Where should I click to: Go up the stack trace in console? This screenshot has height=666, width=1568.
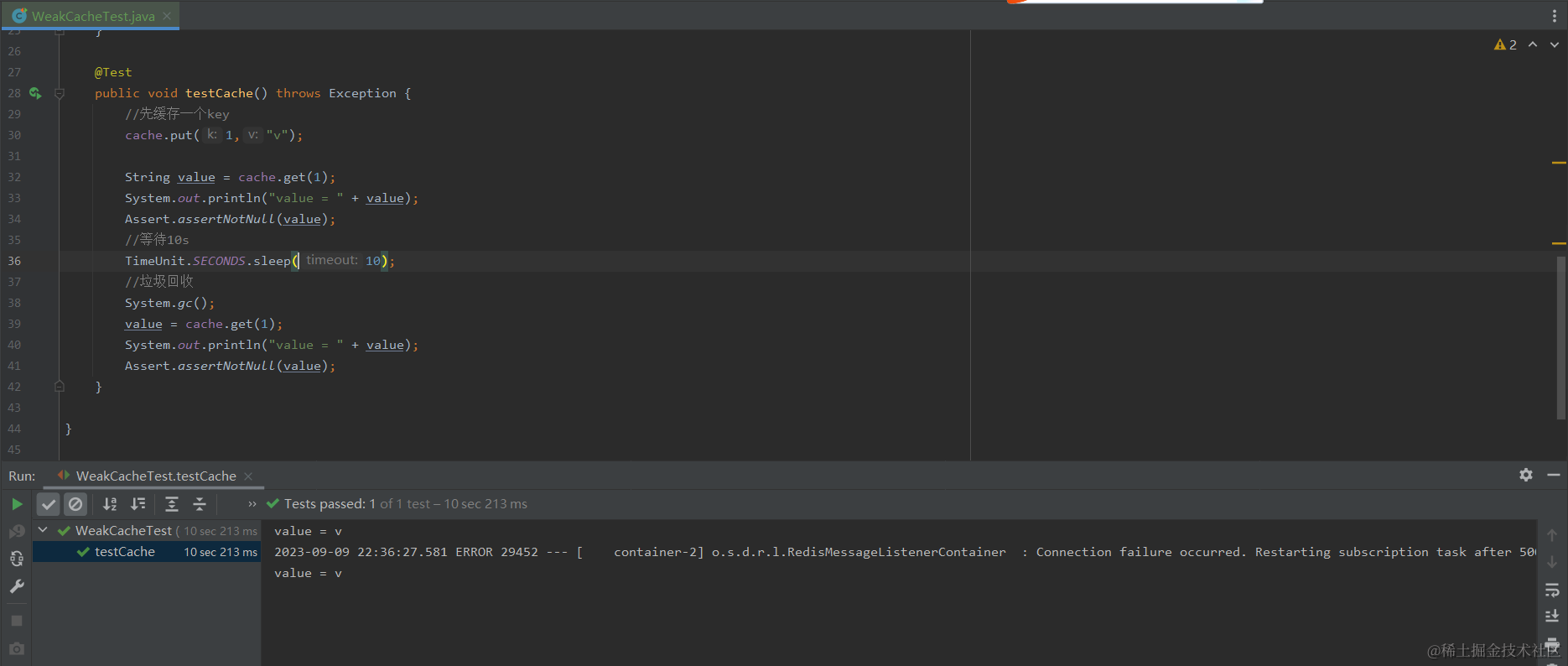1552,535
